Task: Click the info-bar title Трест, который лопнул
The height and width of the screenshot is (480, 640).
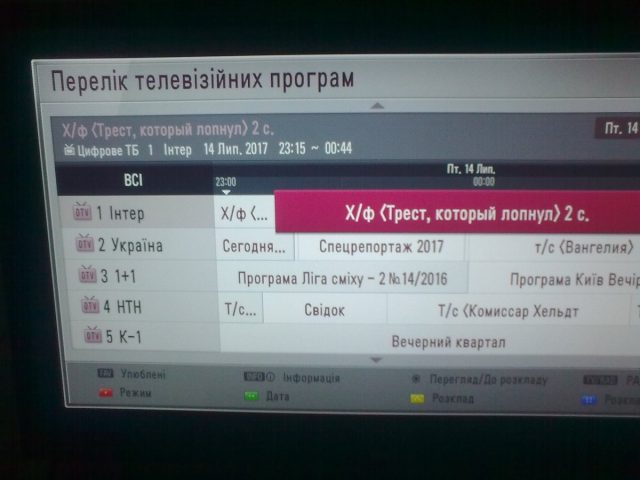Action: (x=168, y=130)
